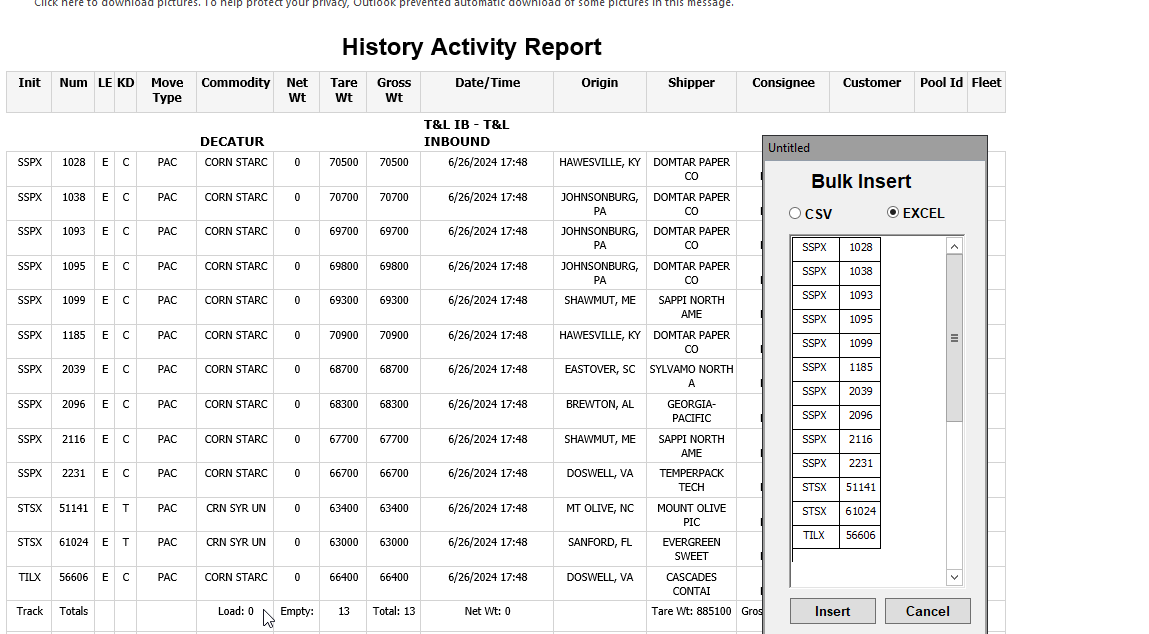1149x634 pixels.
Task: Click 1095 cell in Bulk Insert list
Action: point(860,320)
